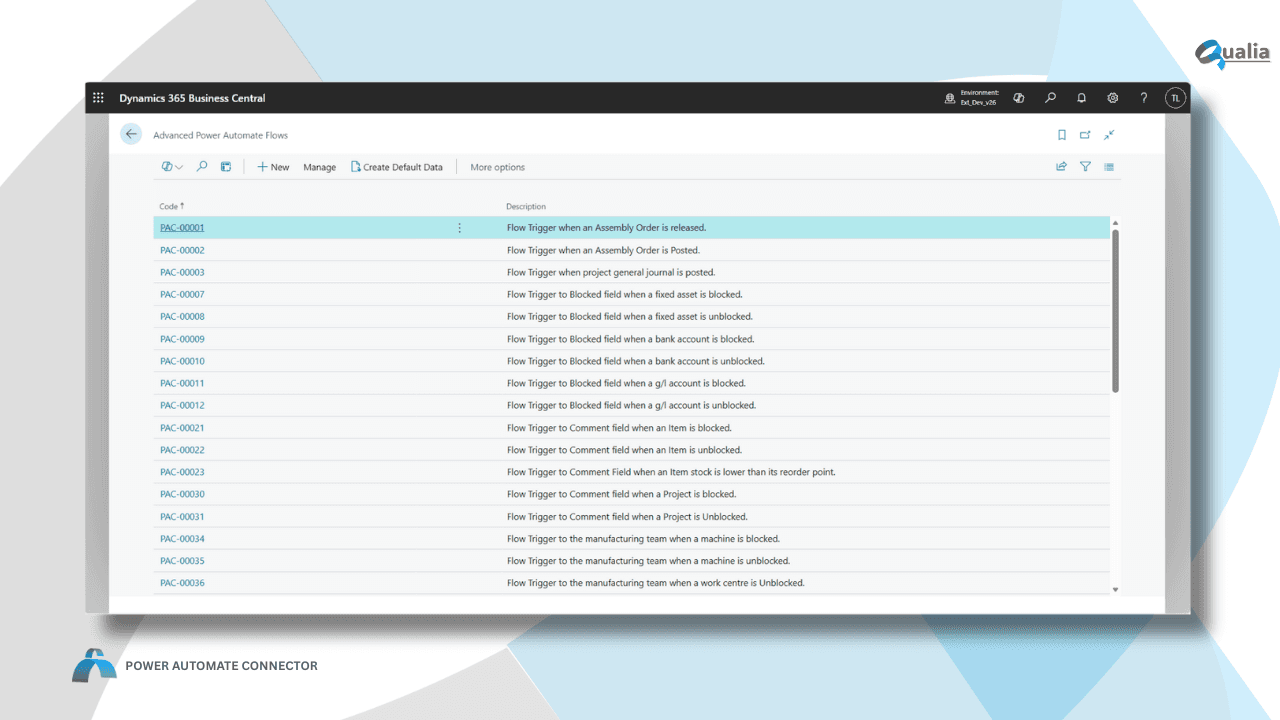Open Copilot from the top bar
This screenshot has height=720, width=1280.
pos(1019,98)
